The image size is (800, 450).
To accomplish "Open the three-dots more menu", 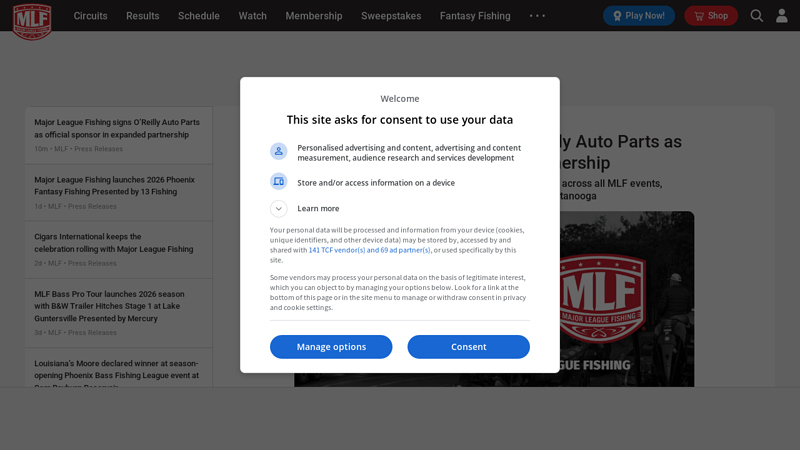I will [x=537, y=16].
